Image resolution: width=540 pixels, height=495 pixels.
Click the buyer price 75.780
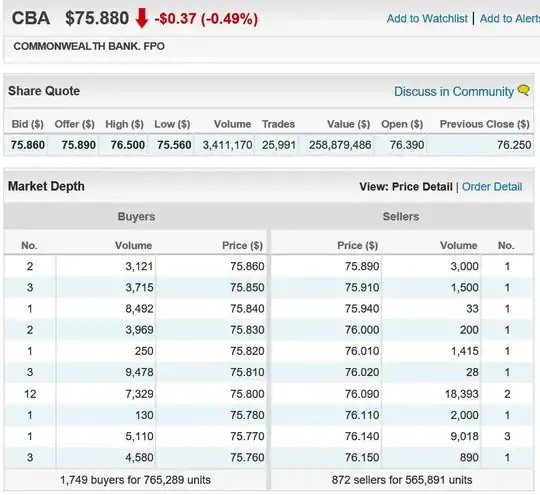click(247, 415)
